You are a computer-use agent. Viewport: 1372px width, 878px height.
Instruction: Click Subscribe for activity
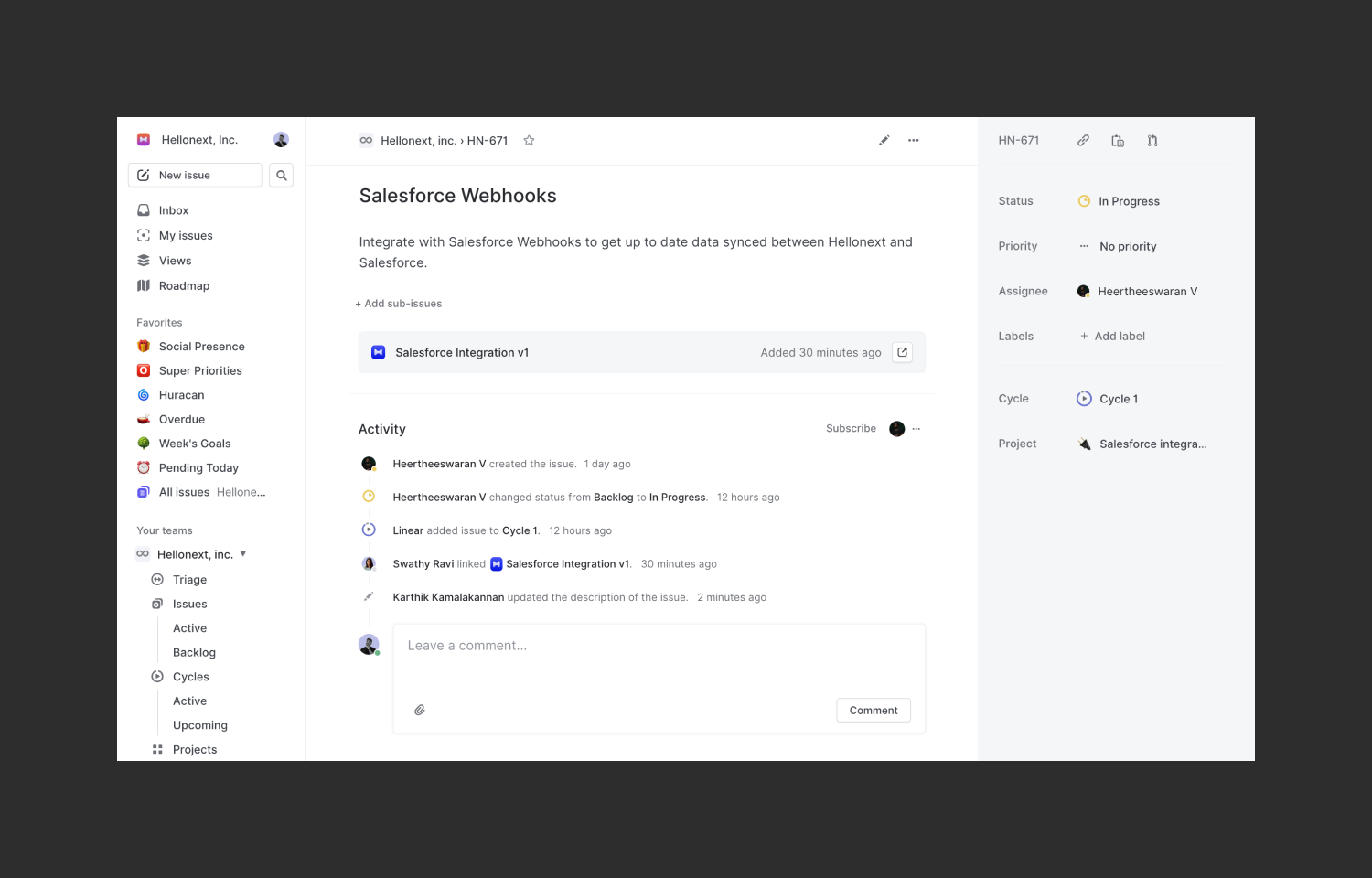pos(851,429)
